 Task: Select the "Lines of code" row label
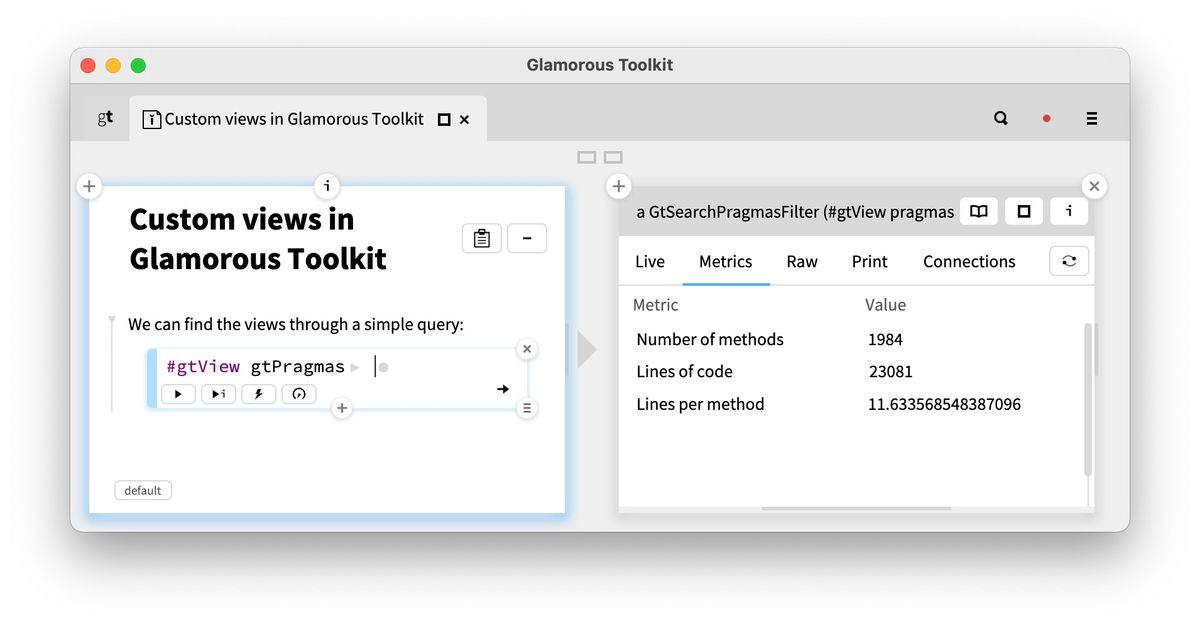coord(685,371)
